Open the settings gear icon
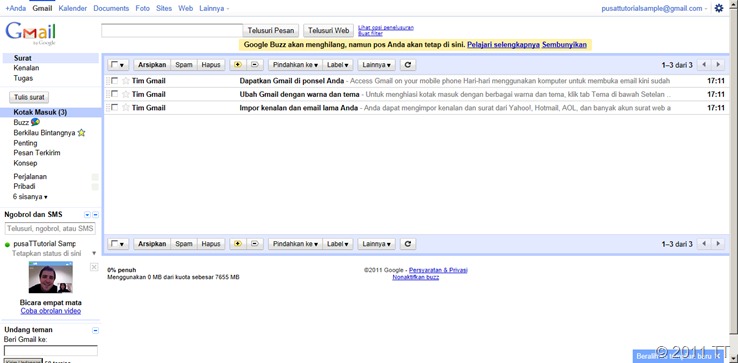 719,8
